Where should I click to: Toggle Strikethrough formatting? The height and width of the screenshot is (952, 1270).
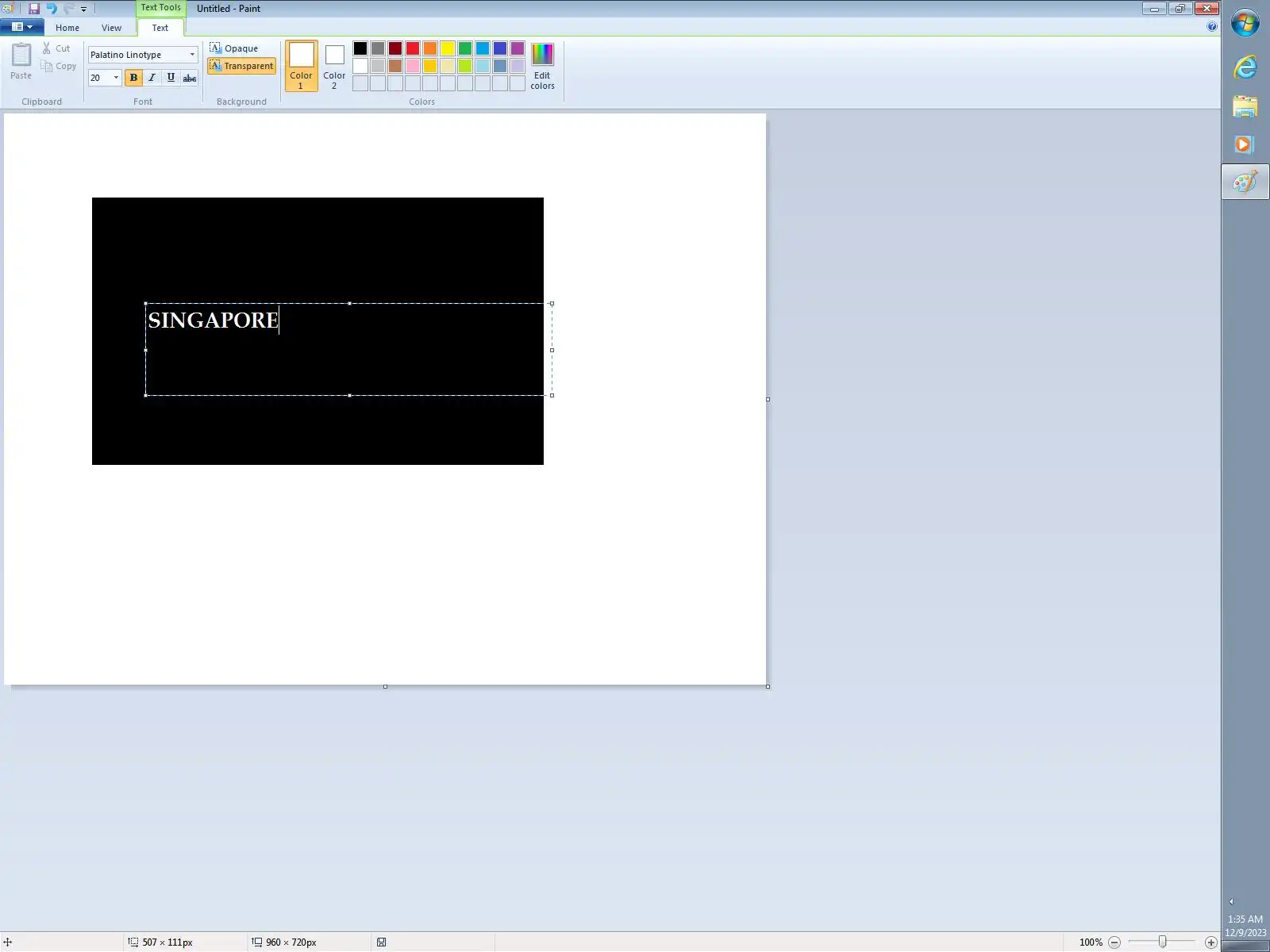coord(190,78)
